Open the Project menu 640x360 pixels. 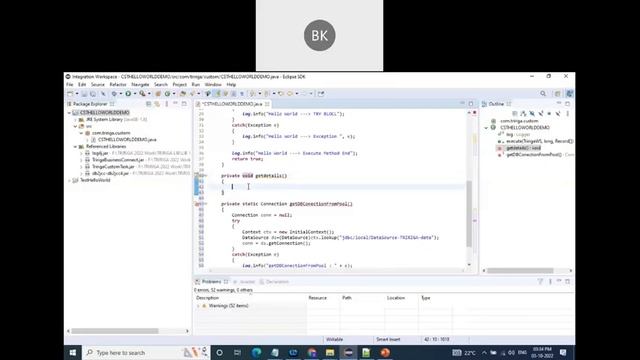point(180,84)
